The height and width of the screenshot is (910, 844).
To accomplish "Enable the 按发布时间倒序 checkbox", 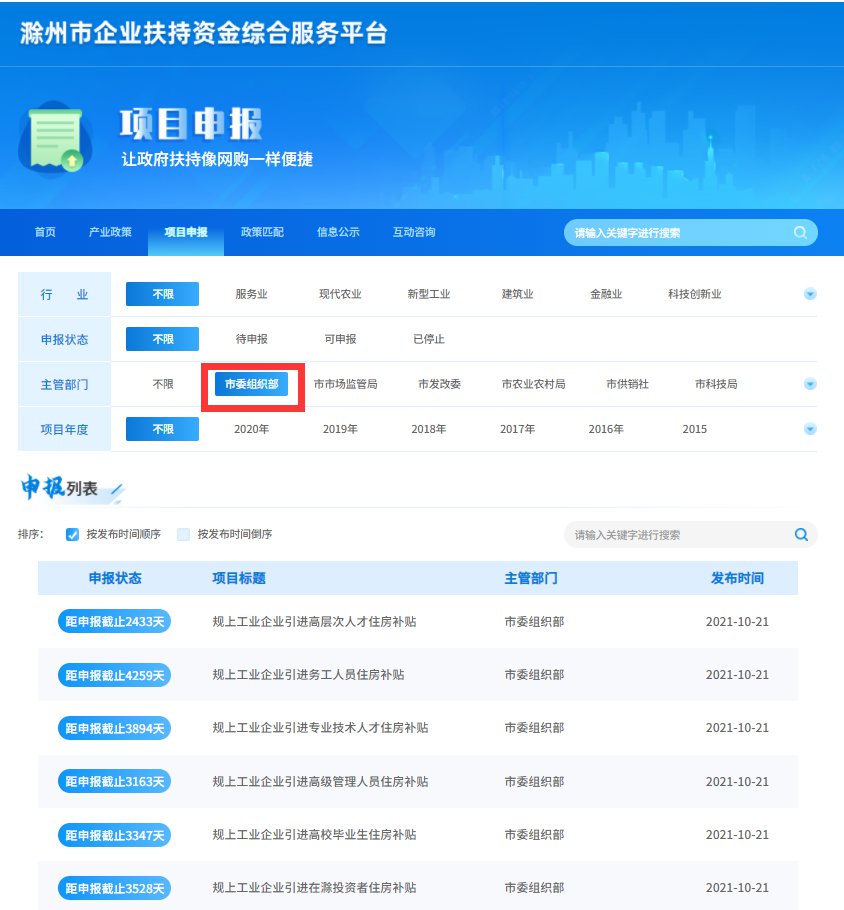I will point(183,534).
